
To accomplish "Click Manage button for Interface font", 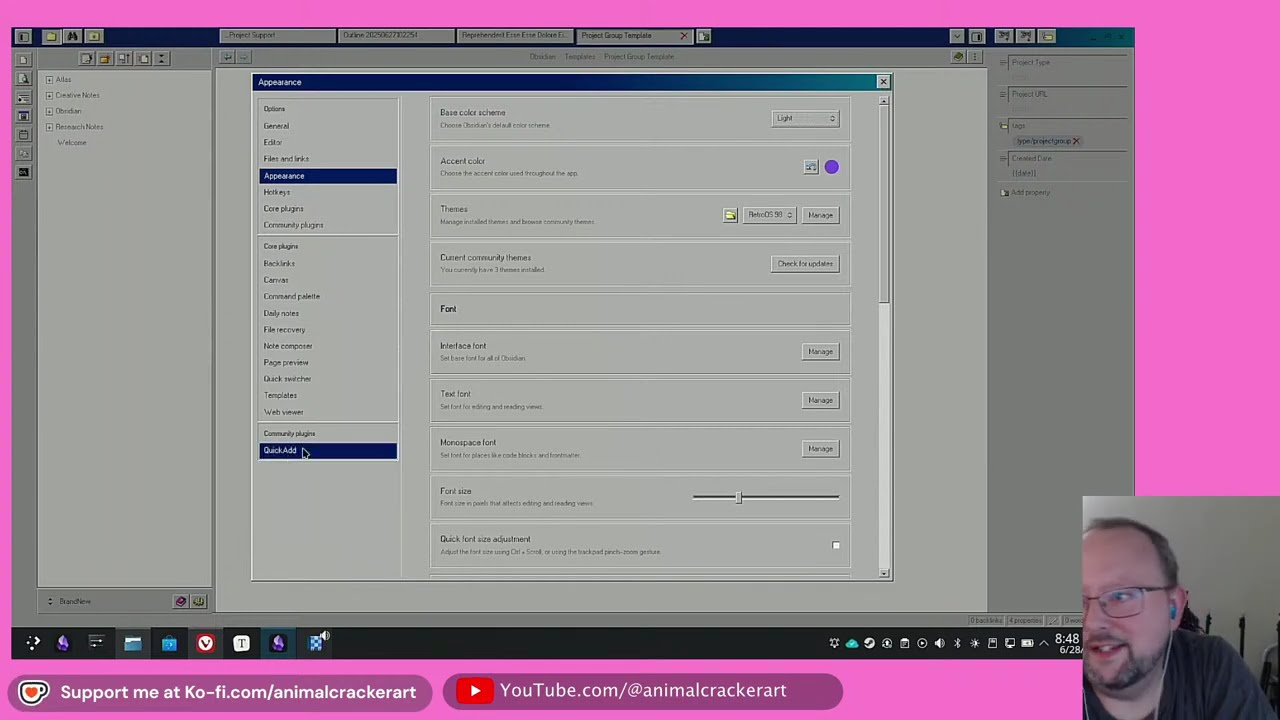I will click(x=820, y=352).
